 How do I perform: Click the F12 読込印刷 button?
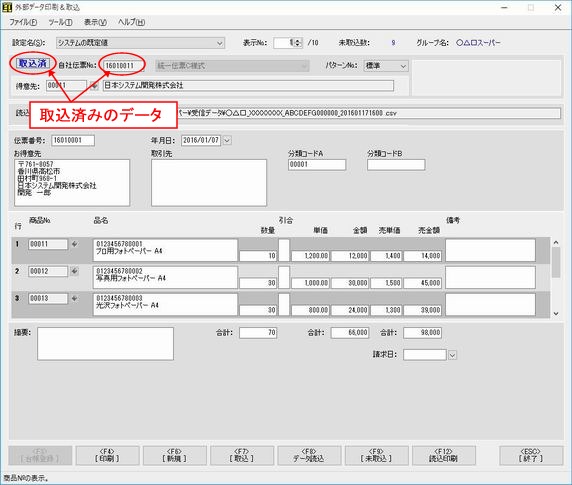444,455
